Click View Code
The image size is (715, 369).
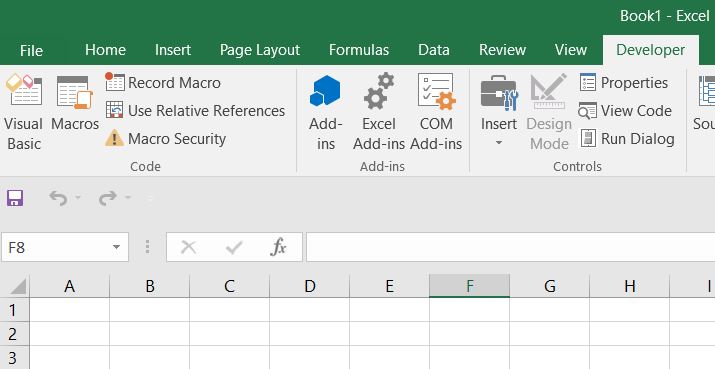[x=625, y=110]
